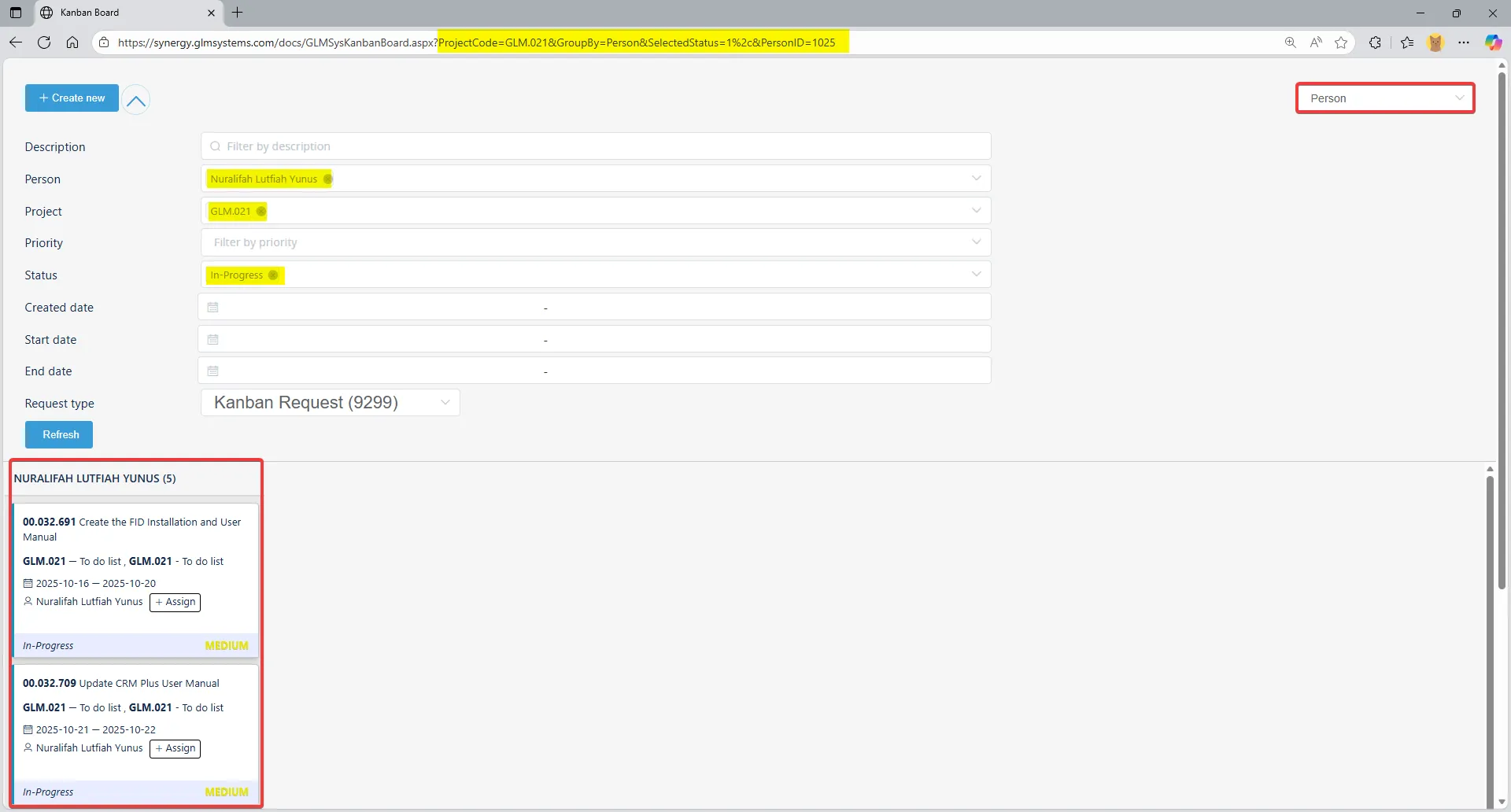Click the Created date calendar icon
Viewport: 1511px width, 812px height.
coord(212,308)
